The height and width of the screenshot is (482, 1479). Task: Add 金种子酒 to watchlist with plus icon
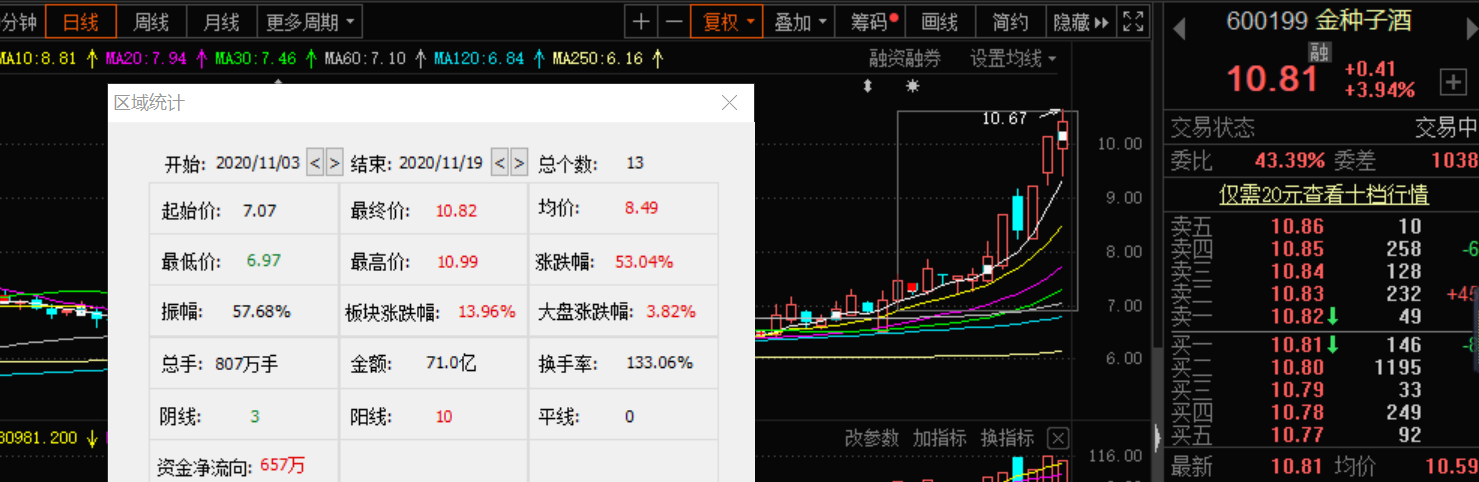coord(1451,82)
